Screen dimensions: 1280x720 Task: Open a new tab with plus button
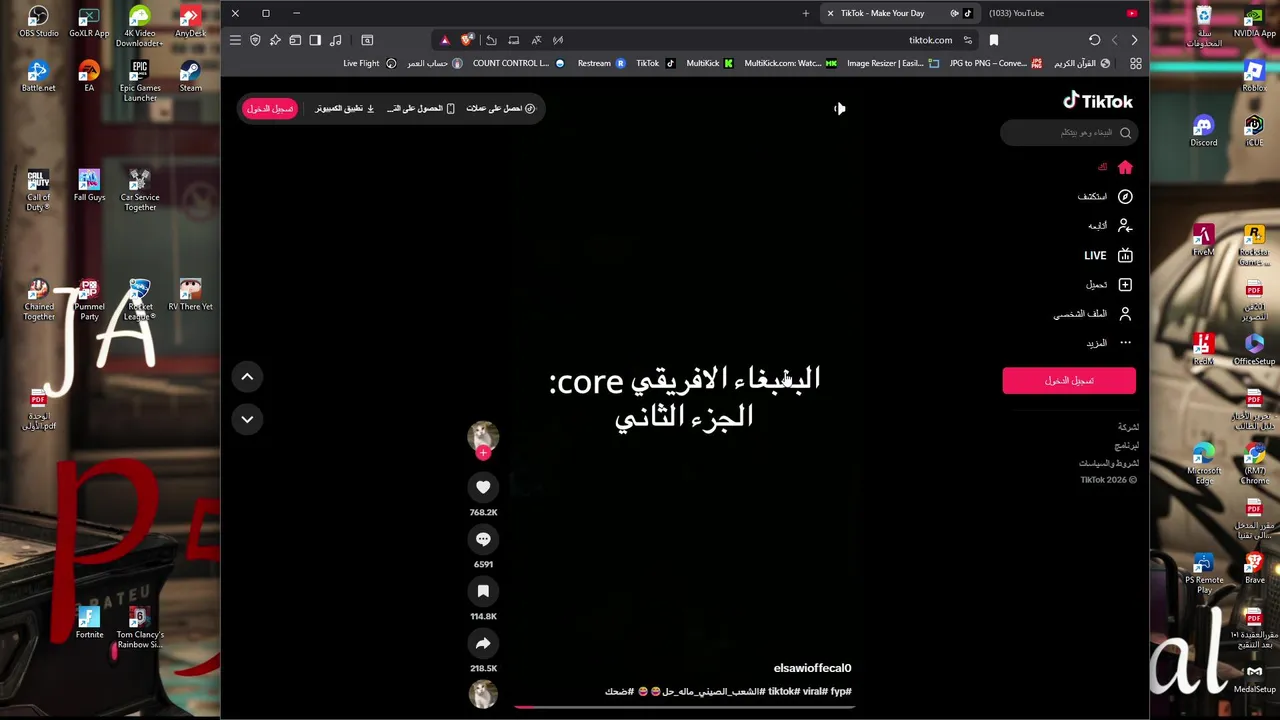tap(805, 13)
